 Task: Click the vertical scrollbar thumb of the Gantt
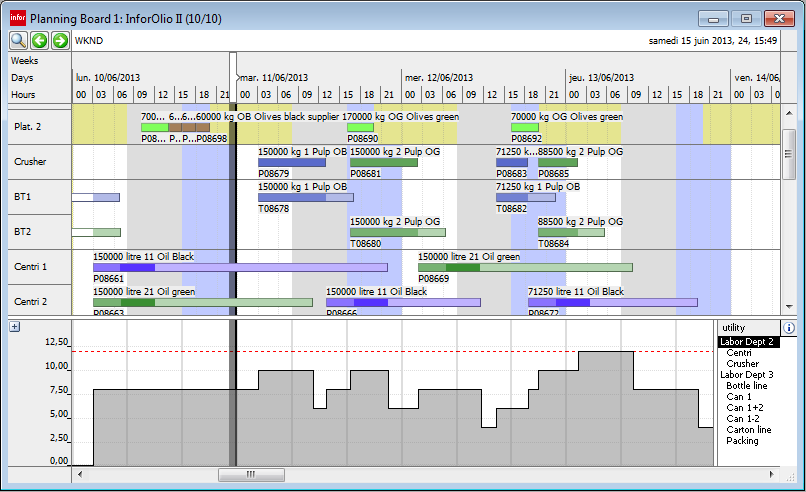788,155
